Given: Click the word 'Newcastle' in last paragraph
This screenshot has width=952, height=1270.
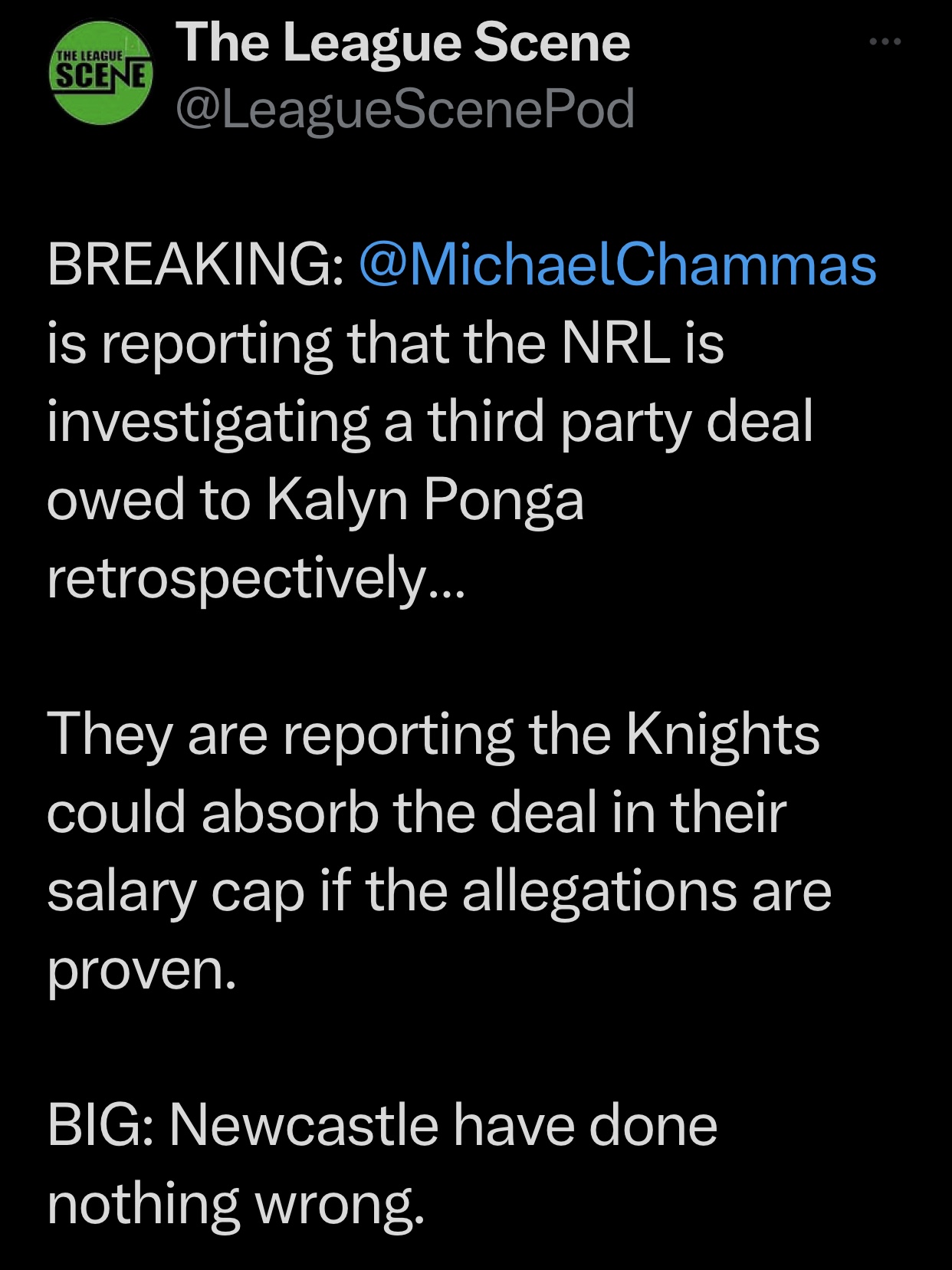Looking at the screenshot, I should click(304, 1126).
